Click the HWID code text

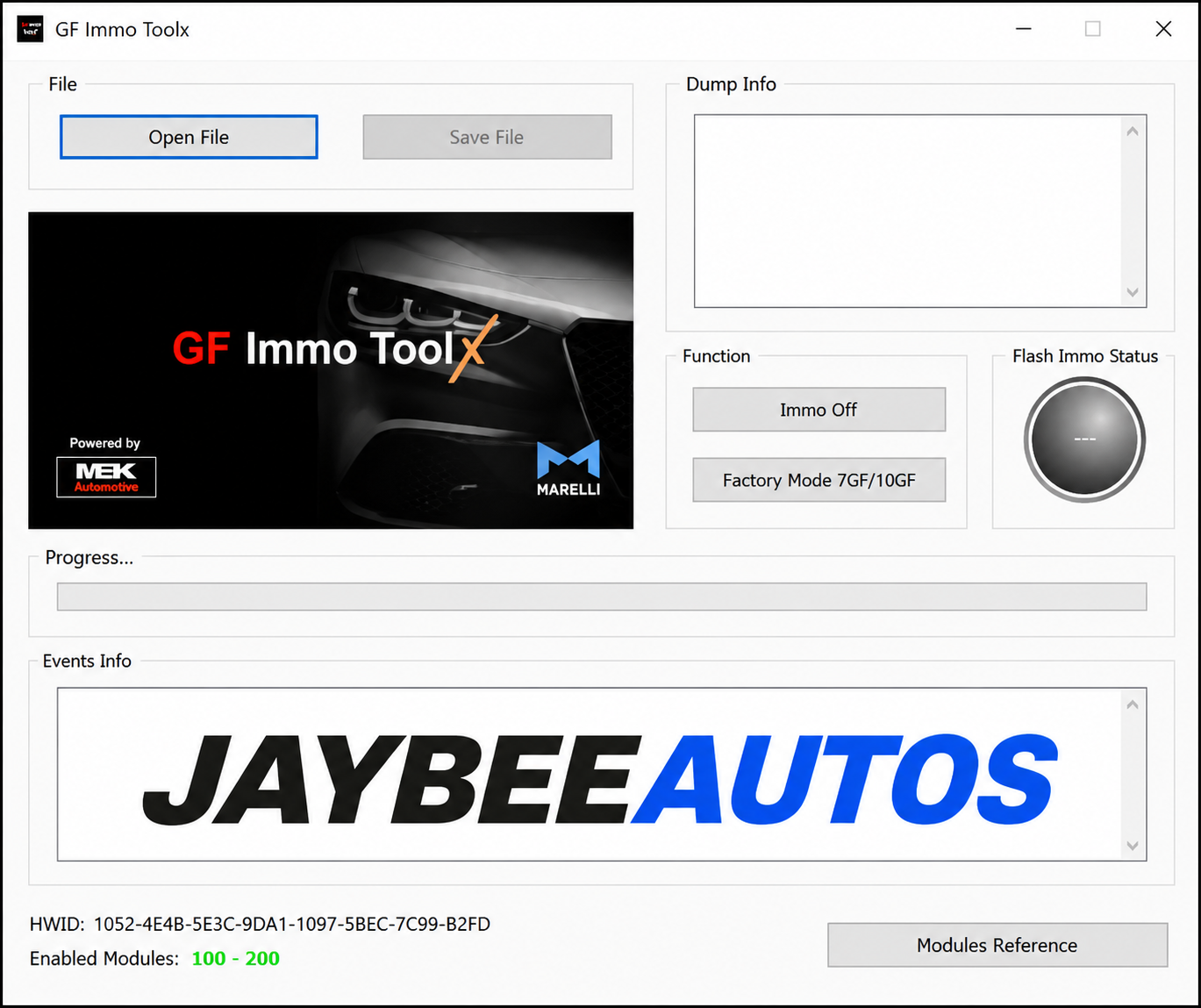(x=292, y=924)
